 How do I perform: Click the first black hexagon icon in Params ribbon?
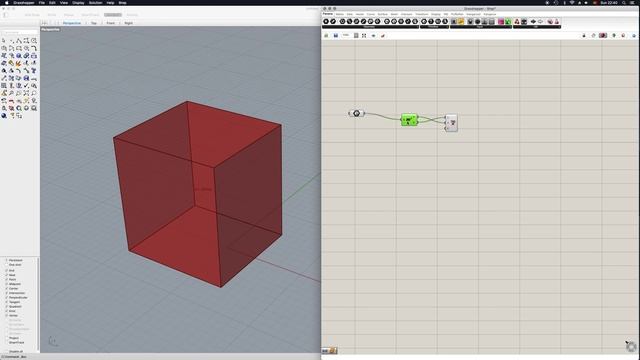pos(326,21)
